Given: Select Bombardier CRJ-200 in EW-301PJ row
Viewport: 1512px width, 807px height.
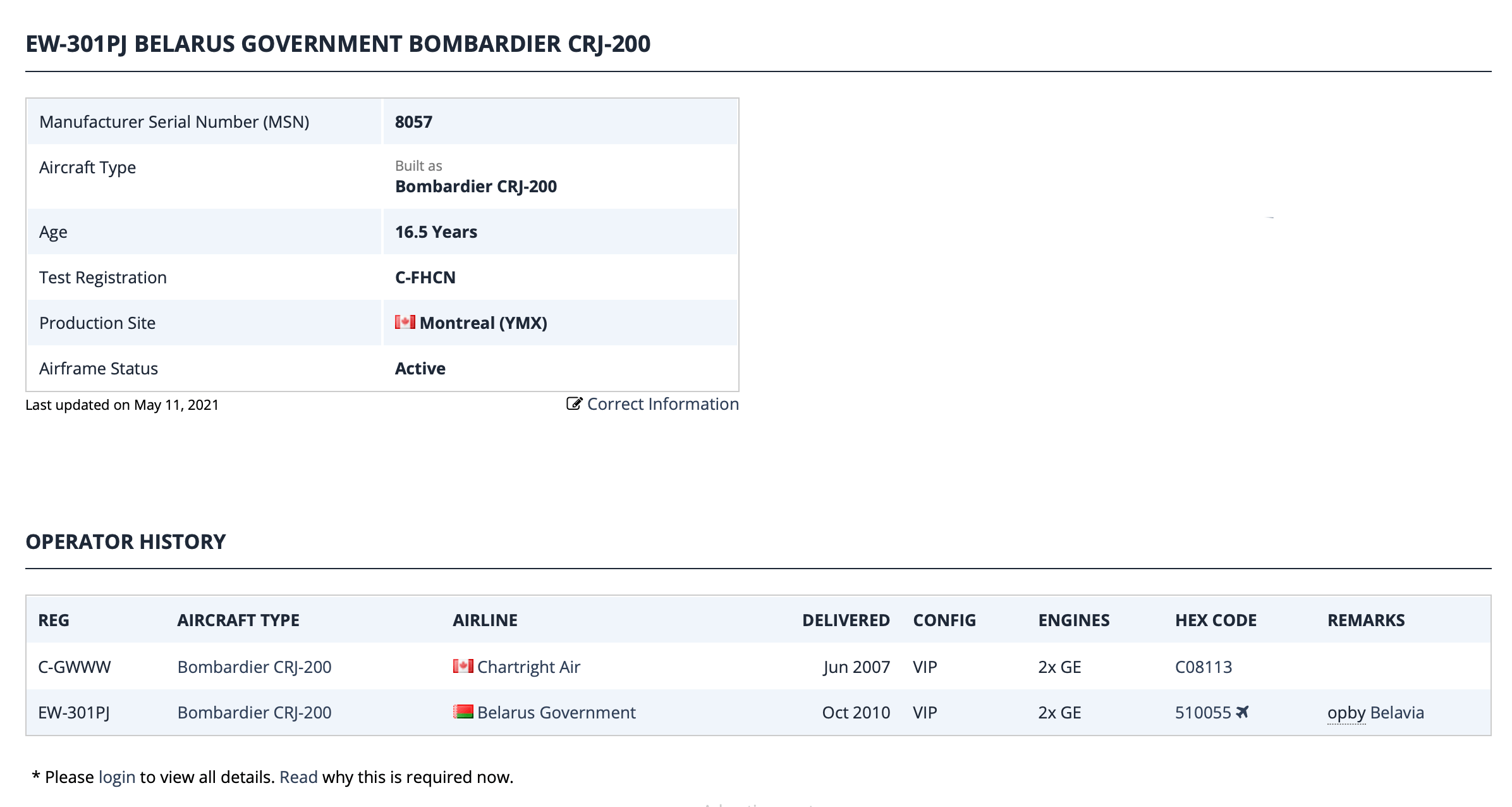Looking at the screenshot, I should (x=254, y=713).
